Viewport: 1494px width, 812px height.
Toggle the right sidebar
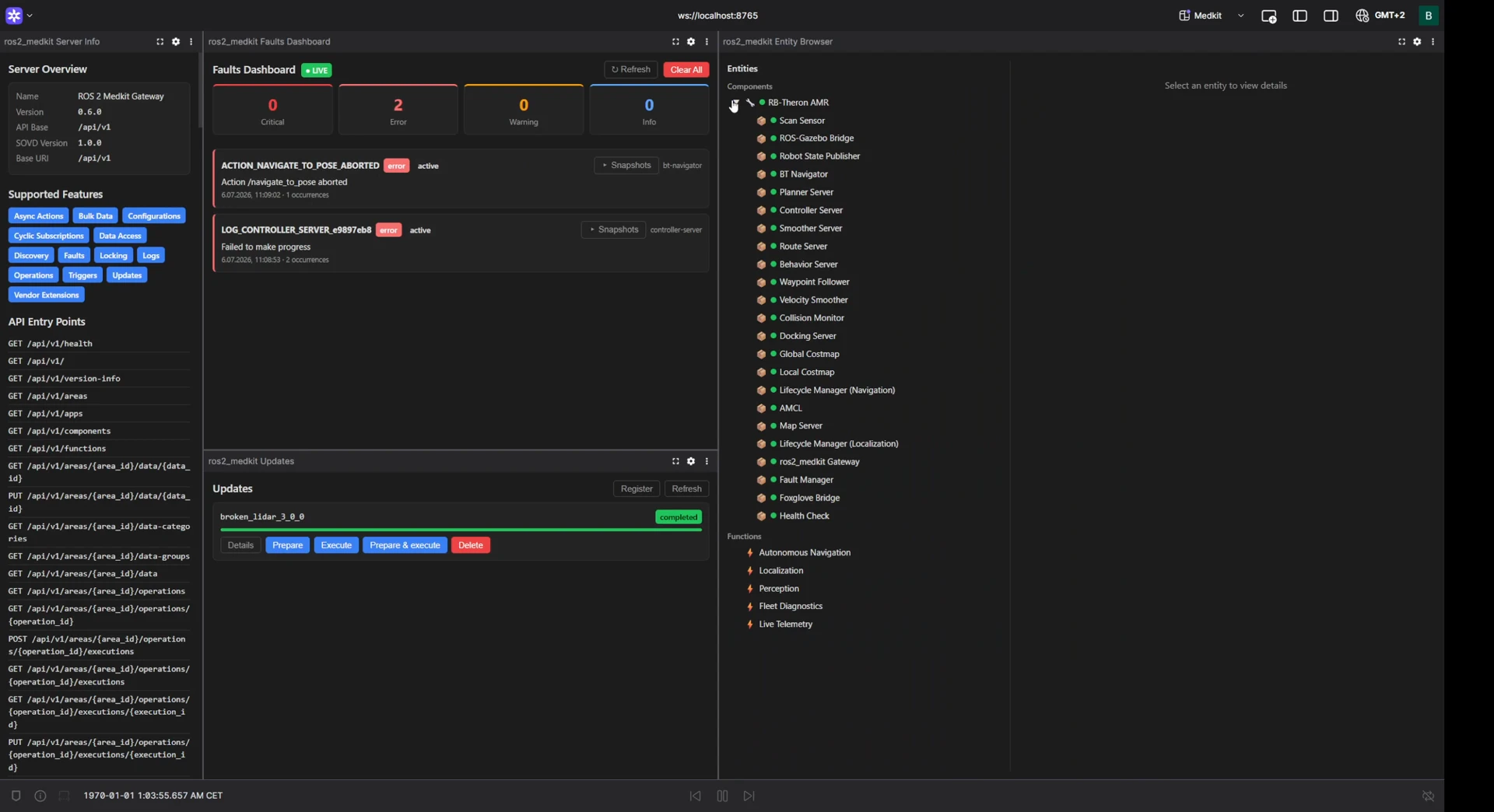[x=1331, y=16]
